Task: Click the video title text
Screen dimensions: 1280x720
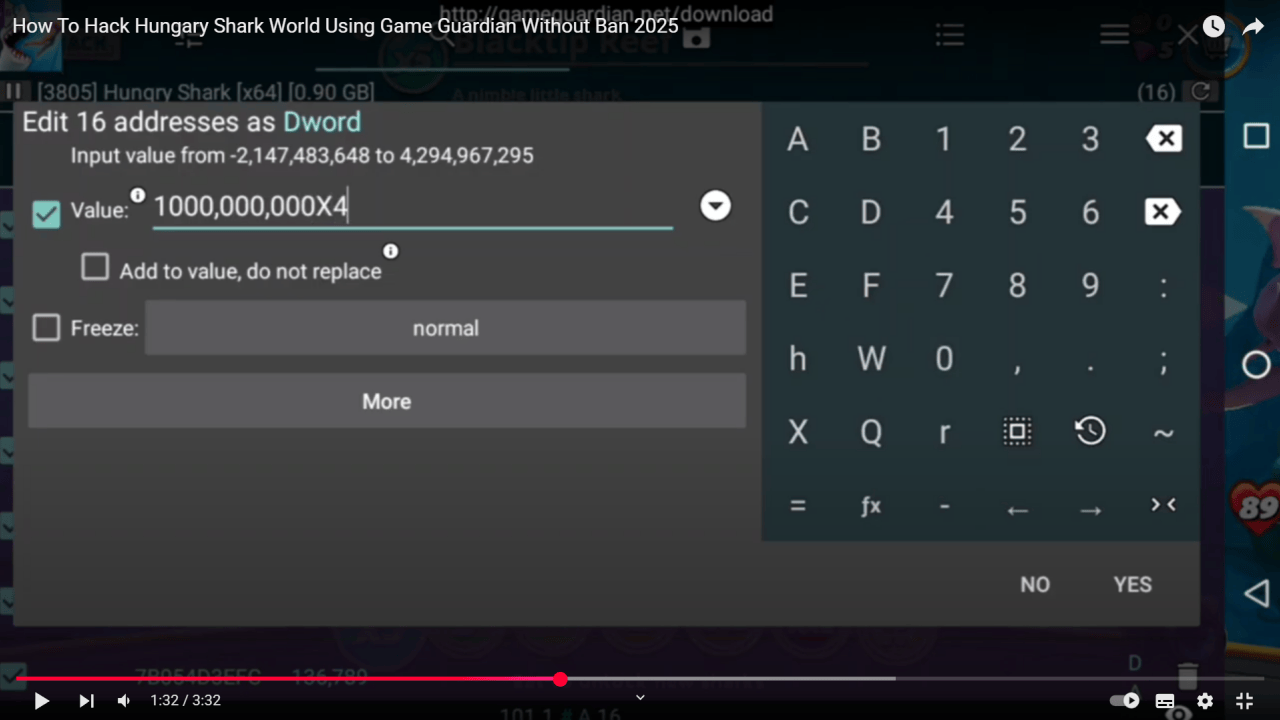Action: [x=345, y=26]
